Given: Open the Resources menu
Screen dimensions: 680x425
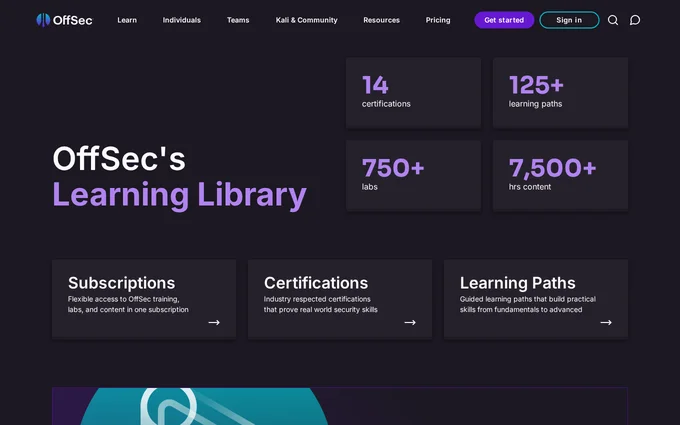Looking at the screenshot, I should [382, 20].
